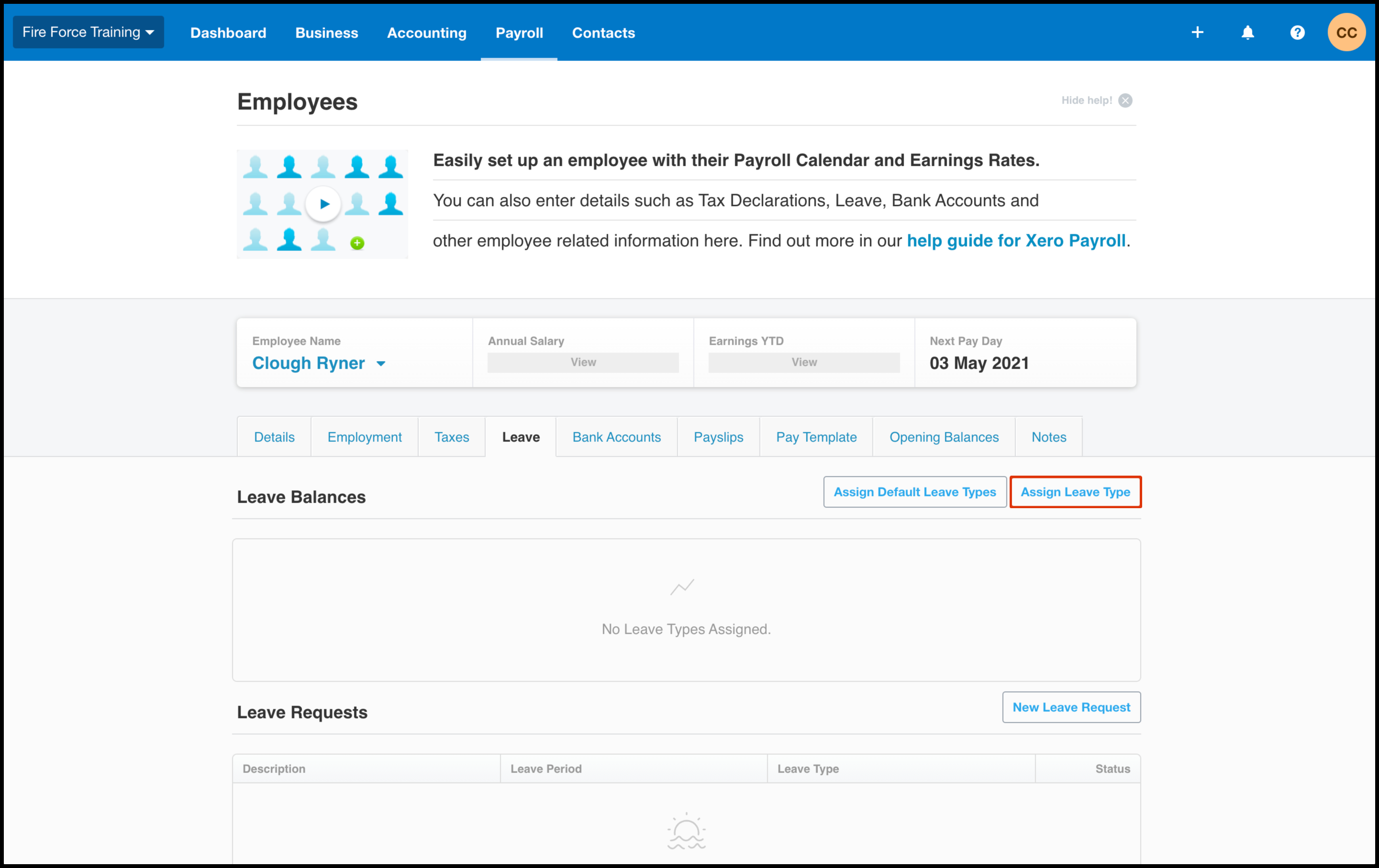1379x868 pixels.
Task: Switch to the Bank Accounts tab
Action: [x=616, y=437]
